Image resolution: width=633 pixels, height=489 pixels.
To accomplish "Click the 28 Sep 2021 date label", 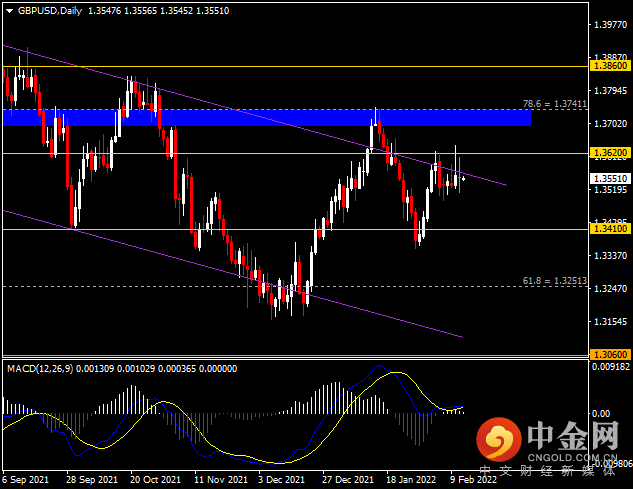I will (92, 480).
